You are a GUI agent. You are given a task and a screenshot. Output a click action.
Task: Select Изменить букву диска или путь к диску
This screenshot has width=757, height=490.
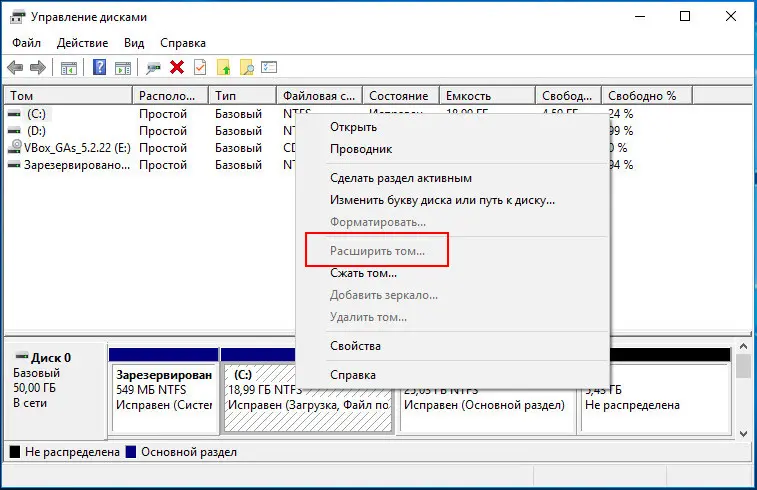(452, 200)
